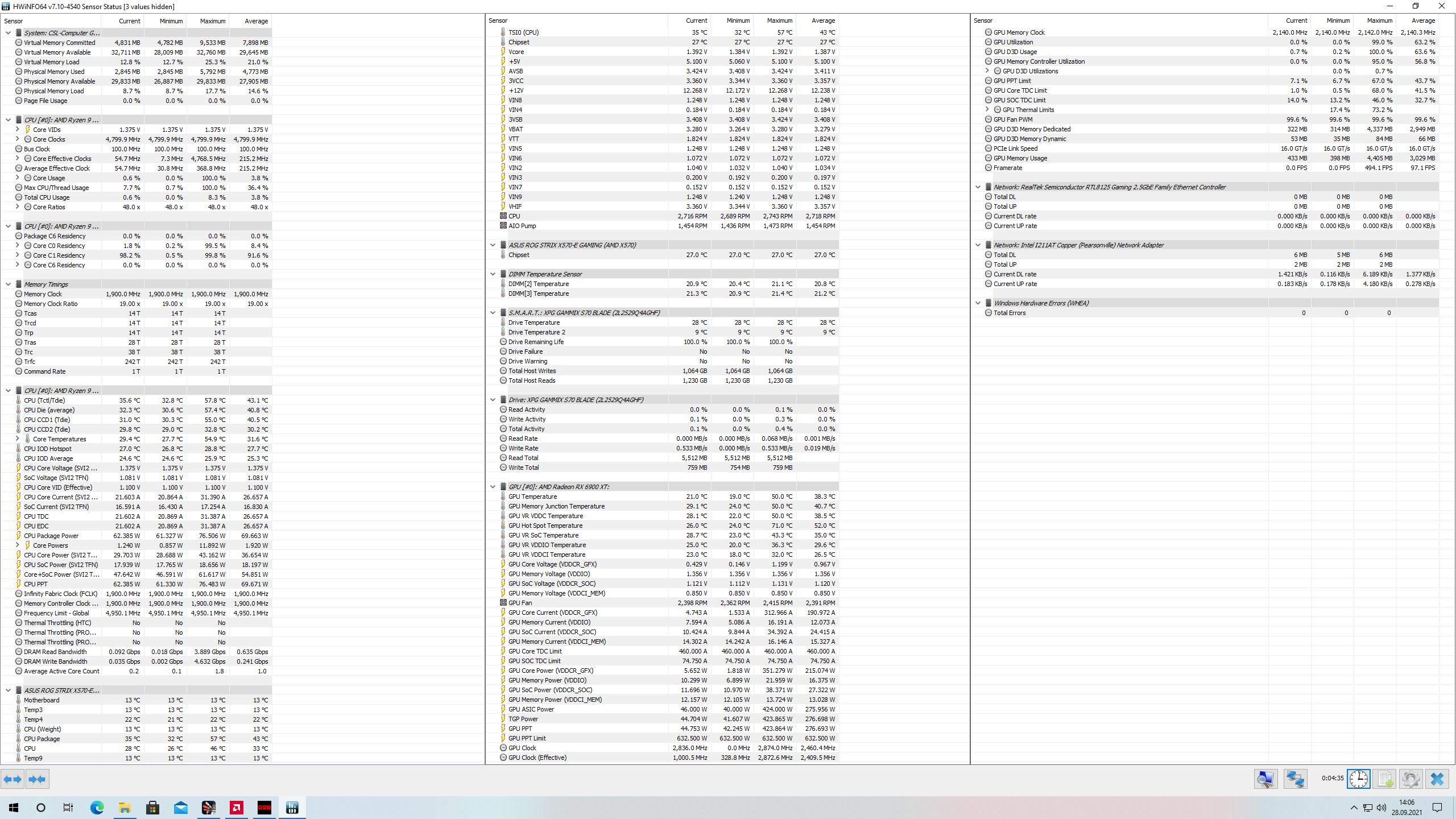Open sensor settings gear icon
Viewport: 1456px width, 819px height.
point(1411,779)
